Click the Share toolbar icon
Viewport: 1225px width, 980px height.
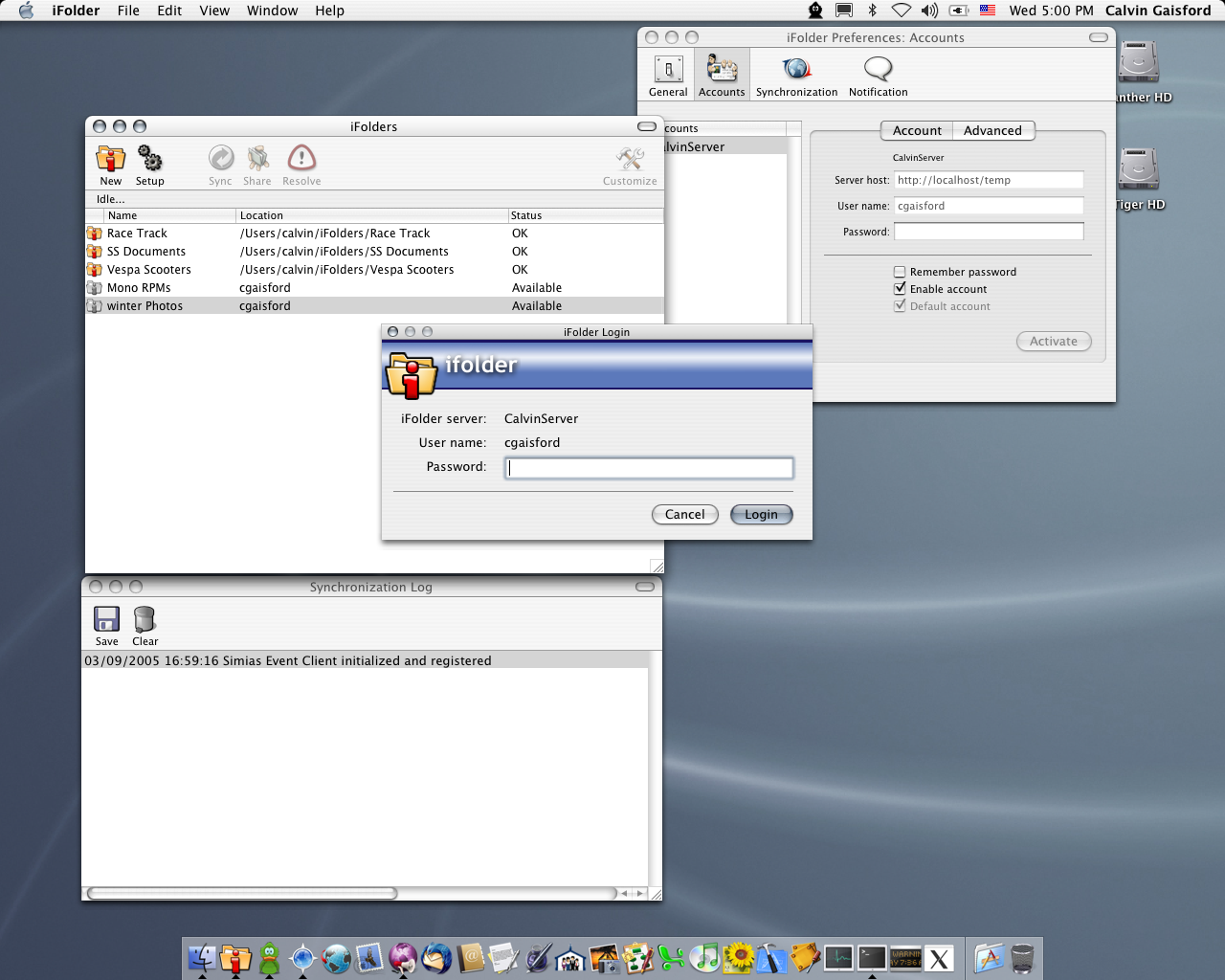[256, 165]
